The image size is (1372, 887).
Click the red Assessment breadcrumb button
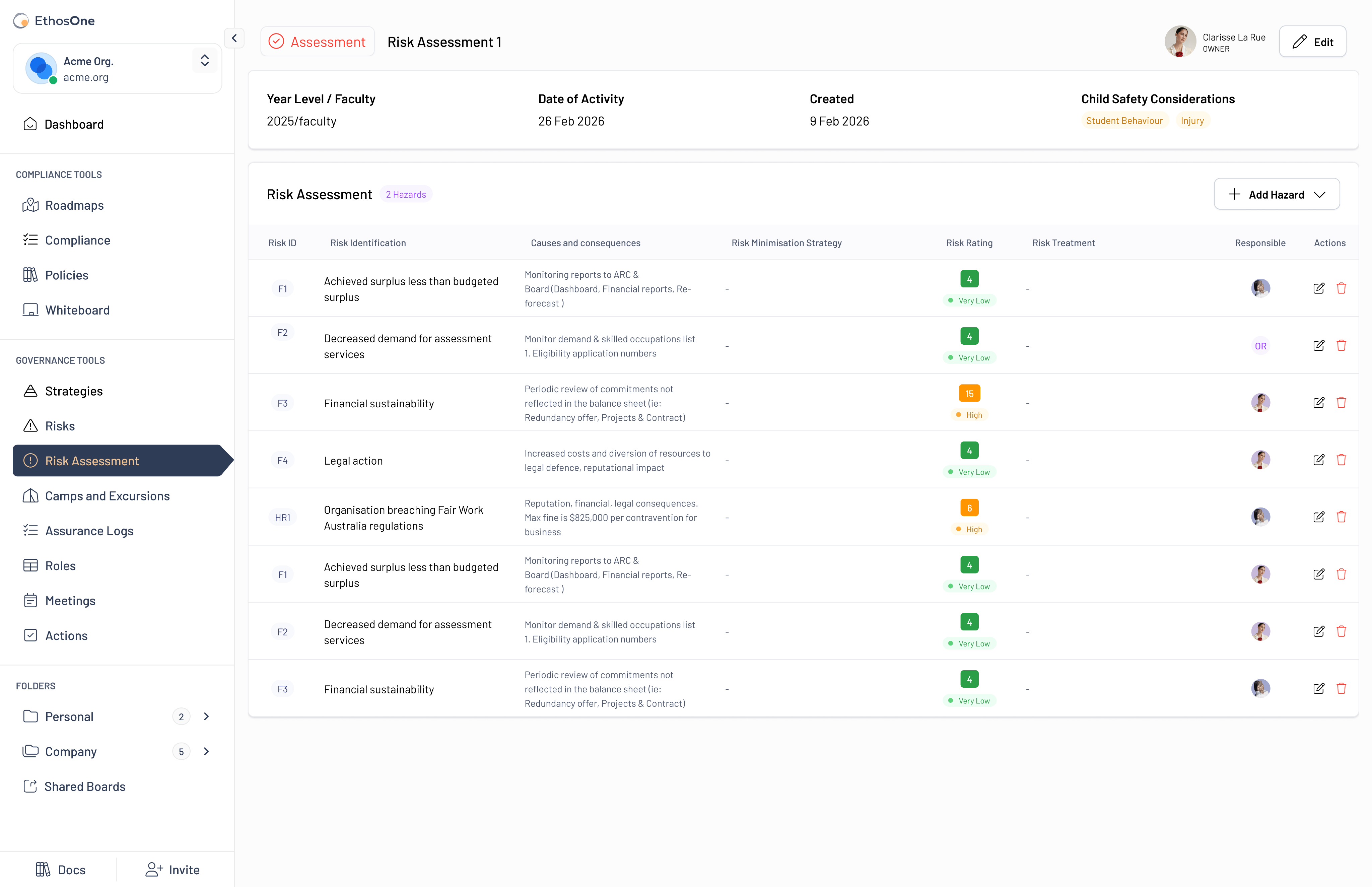click(317, 42)
